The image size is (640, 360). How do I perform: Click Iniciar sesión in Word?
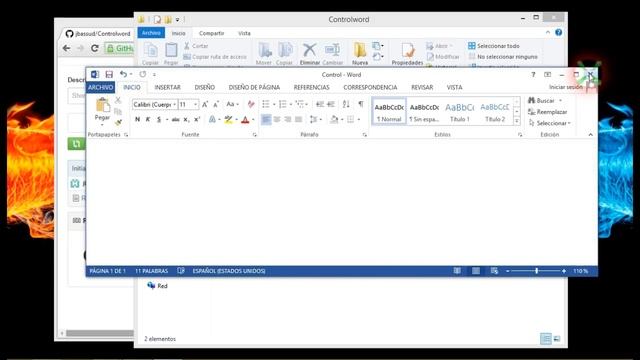pyautogui.click(x=566, y=87)
